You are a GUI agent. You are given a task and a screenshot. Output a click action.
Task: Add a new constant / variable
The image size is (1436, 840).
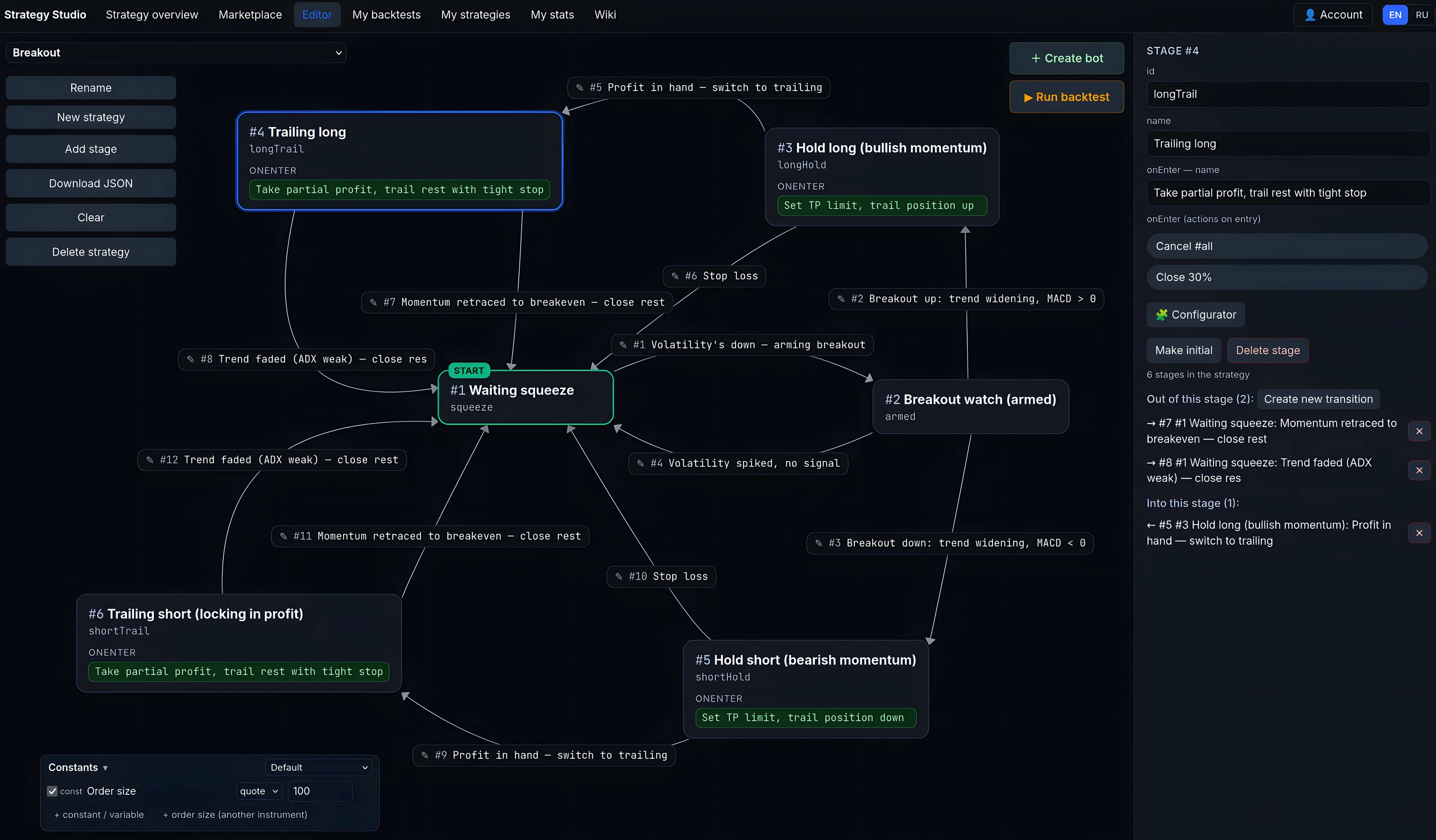(x=99, y=815)
